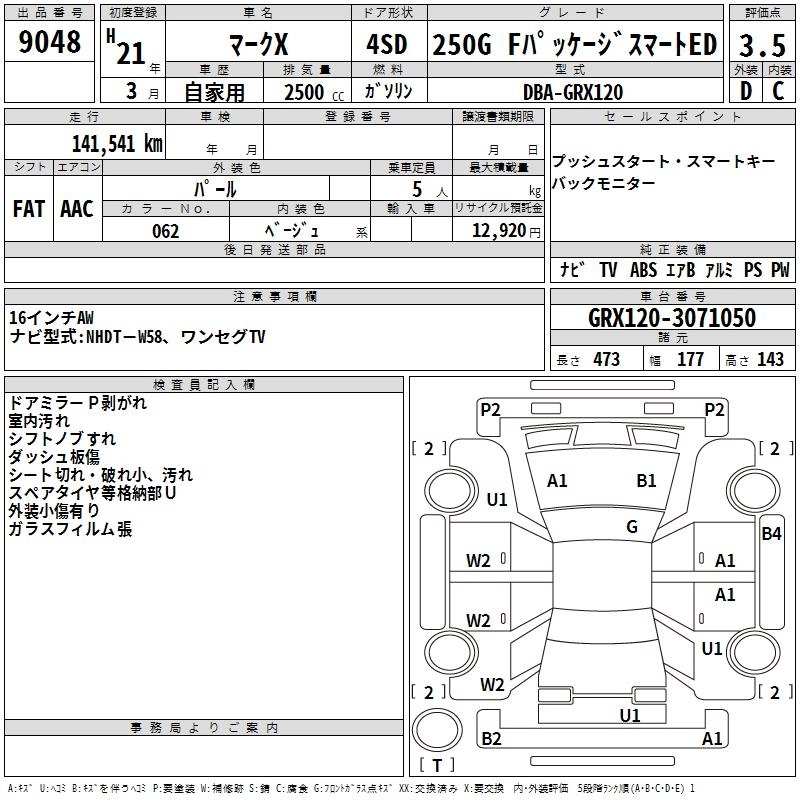Click the length value 473

tap(606, 360)
